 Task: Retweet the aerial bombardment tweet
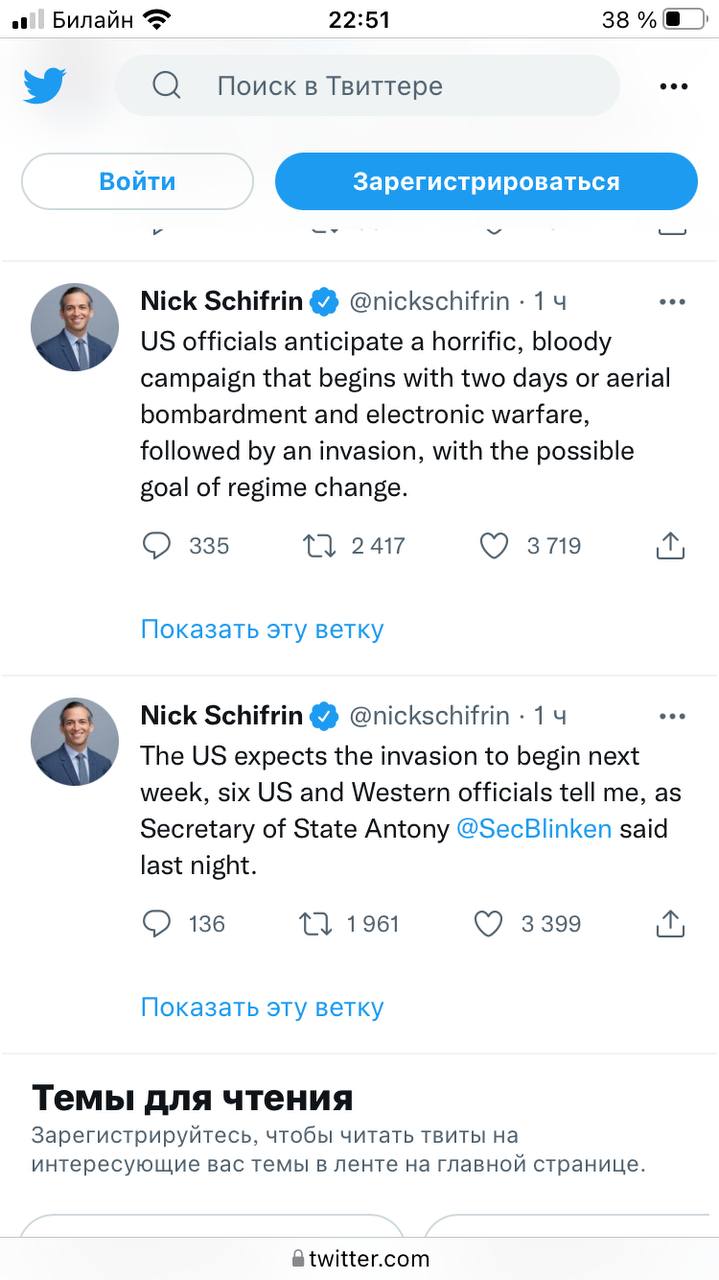[317, 546]
